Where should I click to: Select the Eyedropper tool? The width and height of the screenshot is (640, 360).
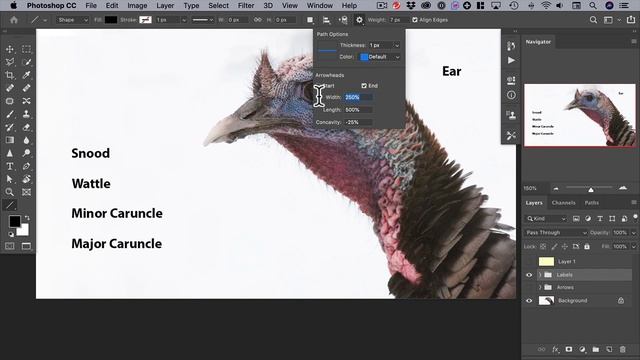click(27, 75)
